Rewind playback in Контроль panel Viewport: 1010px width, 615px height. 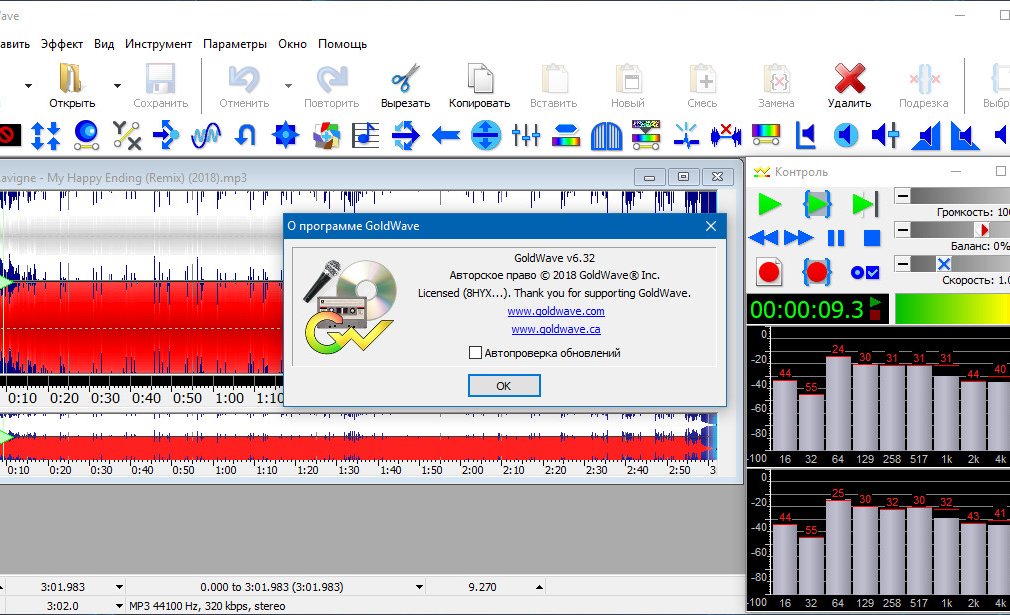click(764, 238)
